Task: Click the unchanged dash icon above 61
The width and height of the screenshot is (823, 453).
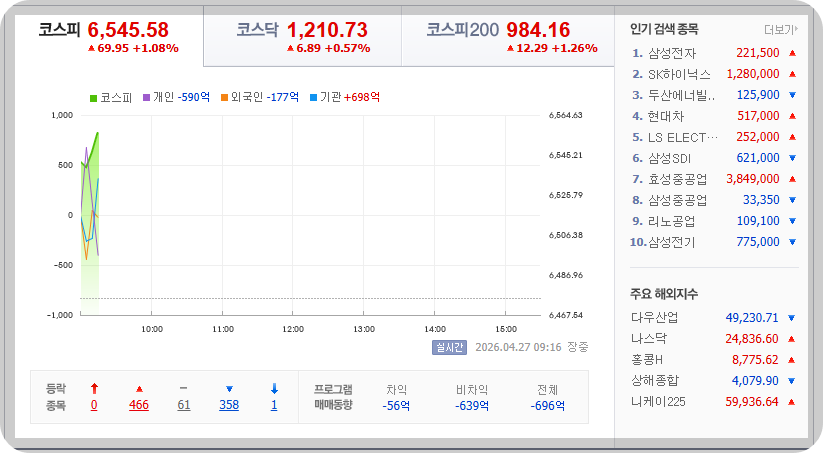Action: pos(183,388)
